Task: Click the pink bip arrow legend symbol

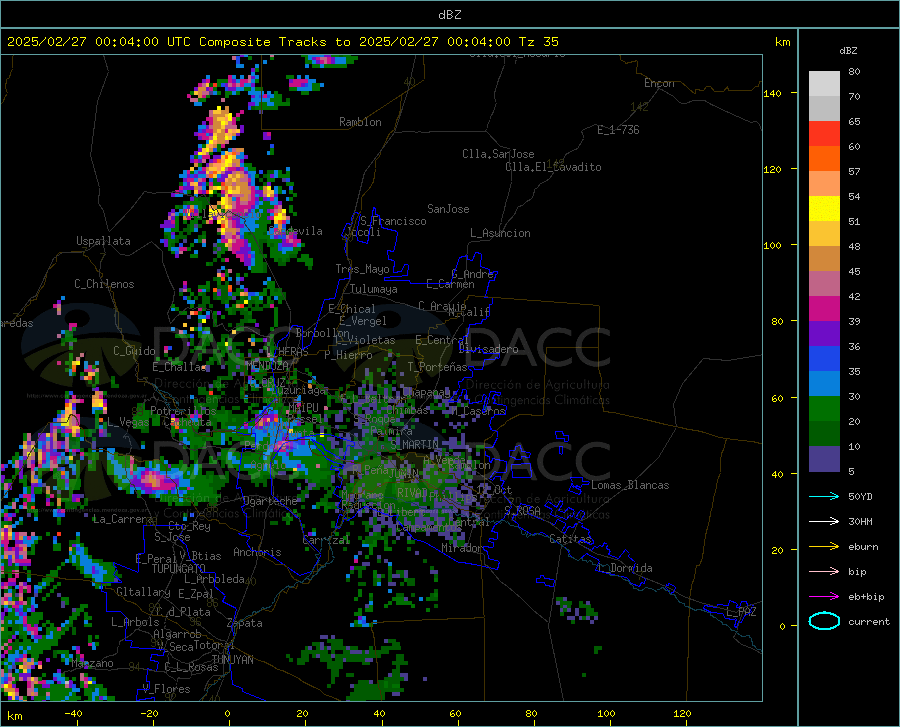Action: [824, 572]
